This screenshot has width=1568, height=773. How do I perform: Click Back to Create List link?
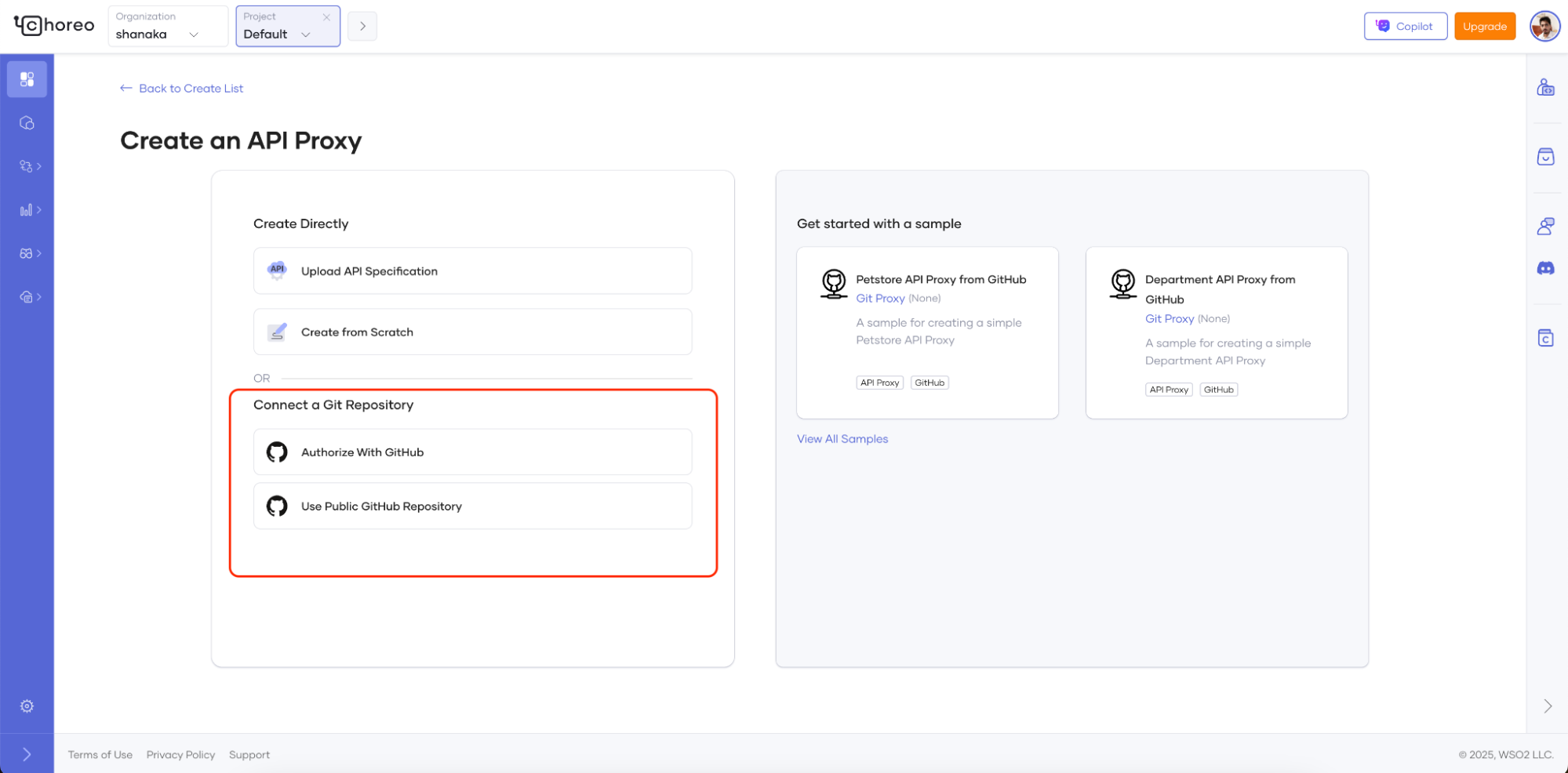[x=182, y=89]
